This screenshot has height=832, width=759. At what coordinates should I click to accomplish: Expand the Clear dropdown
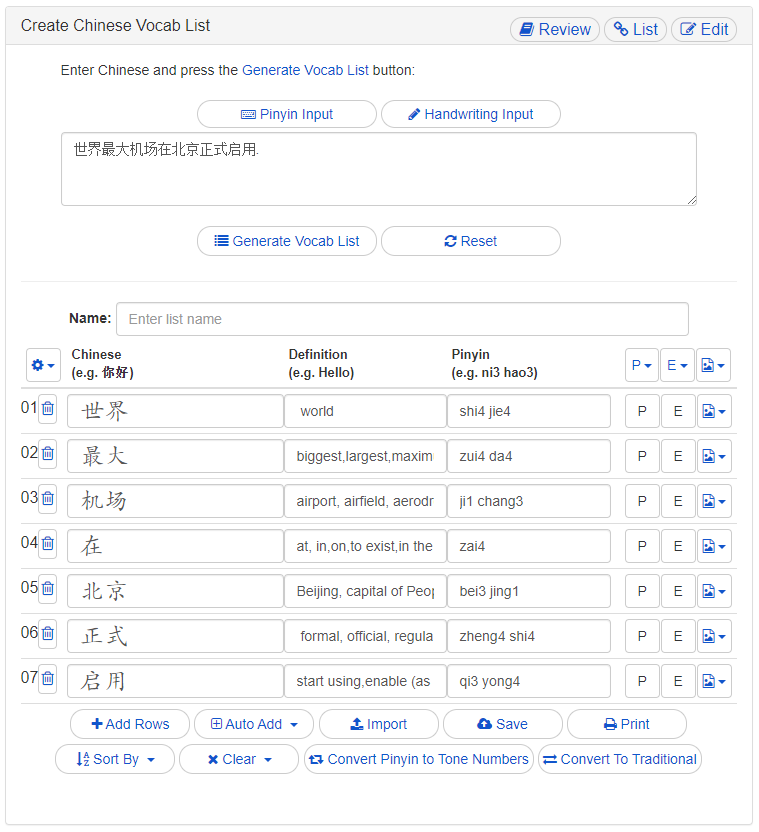point(238,759)
